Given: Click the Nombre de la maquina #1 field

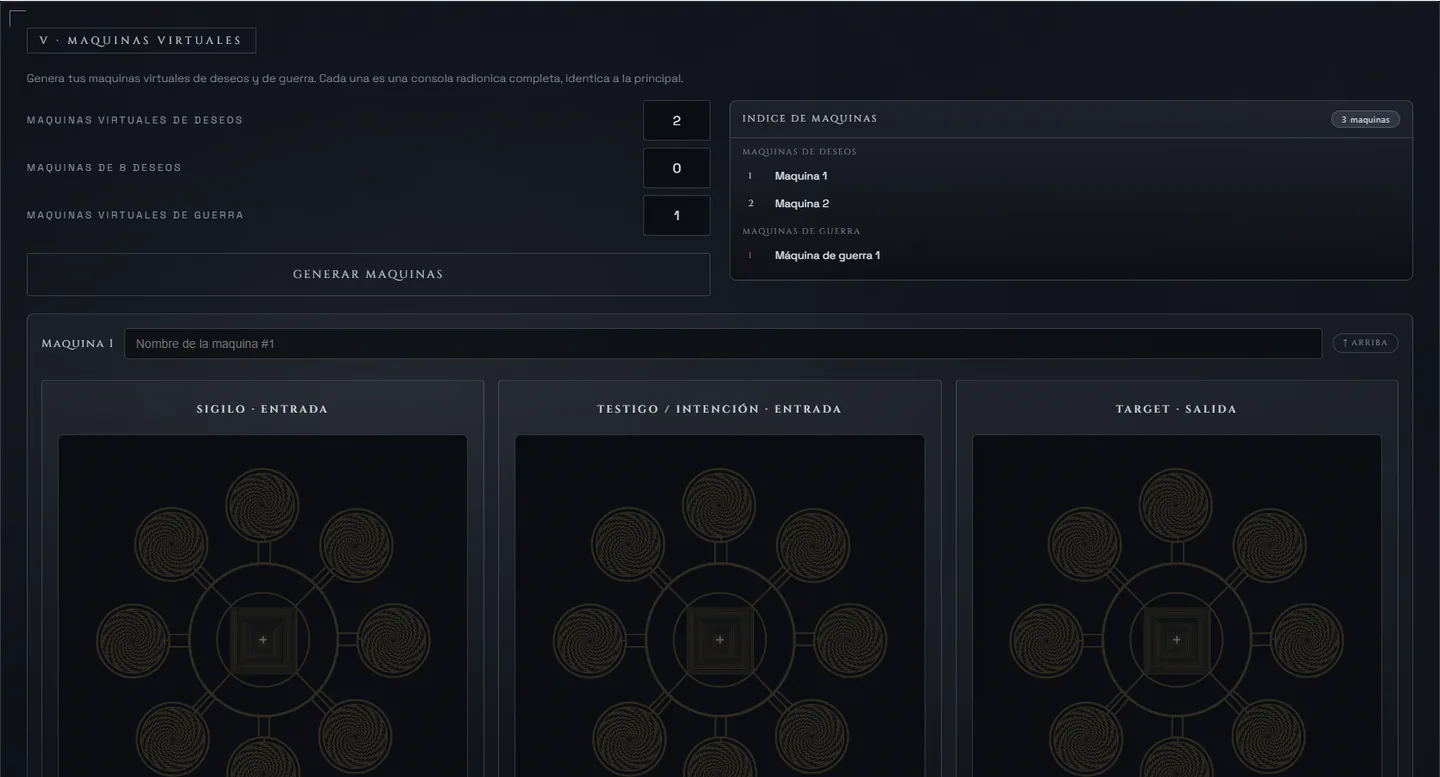Looking at the screenshot, I should point(723,343).
